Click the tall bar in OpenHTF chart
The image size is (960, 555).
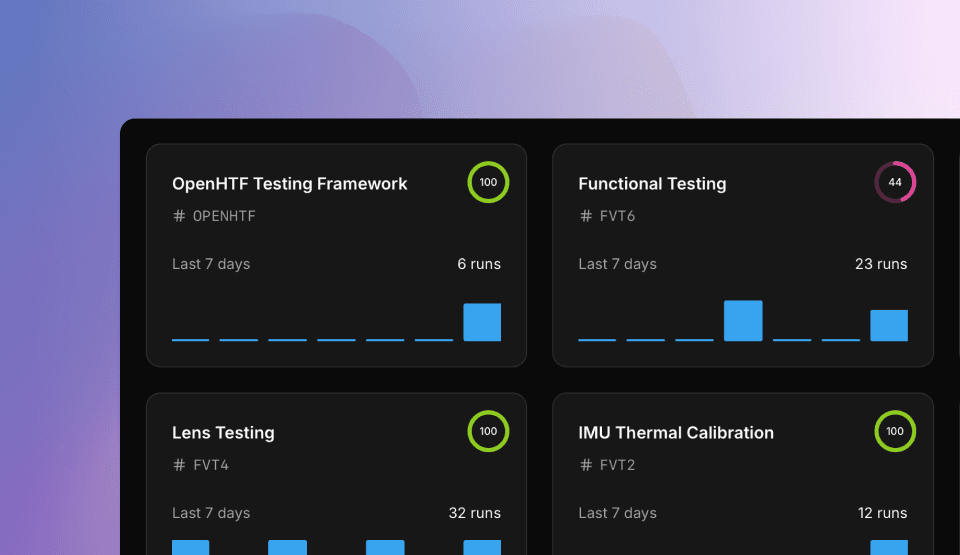482,322
